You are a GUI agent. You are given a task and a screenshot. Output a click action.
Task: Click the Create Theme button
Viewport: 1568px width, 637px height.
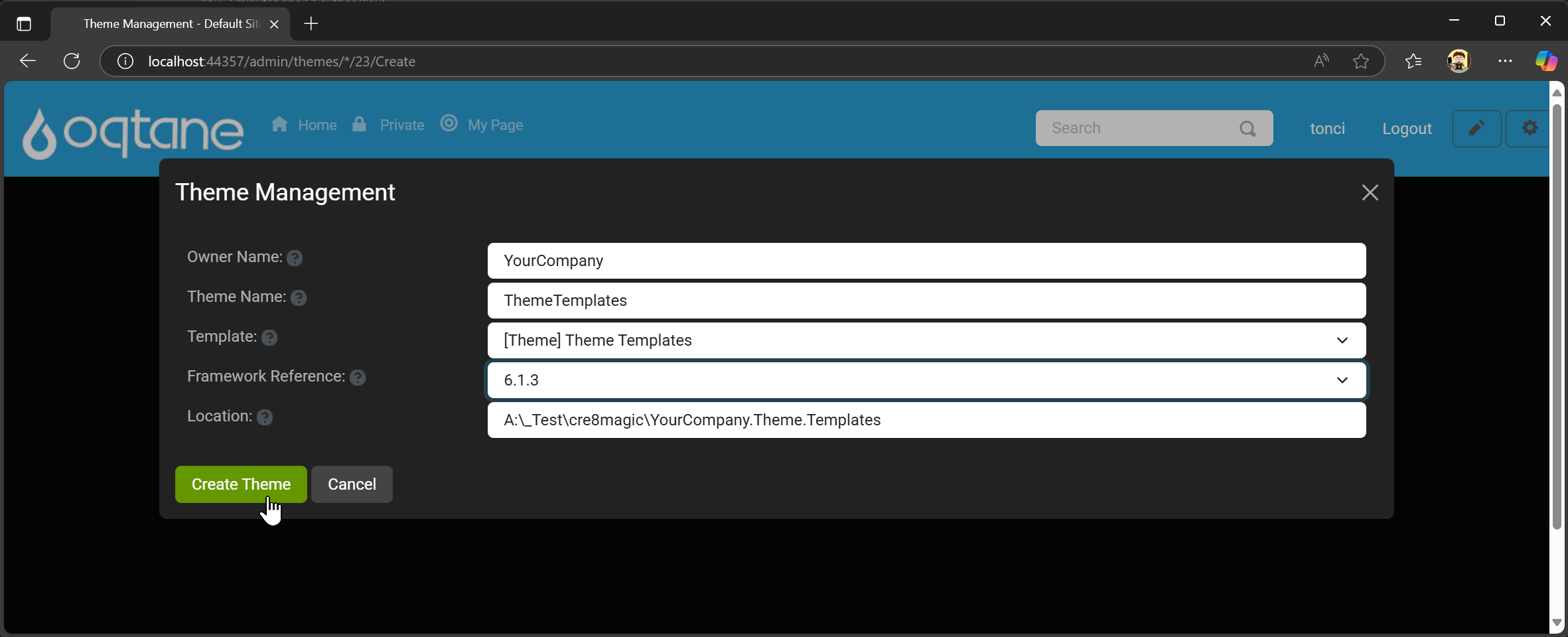pos(241,484)
